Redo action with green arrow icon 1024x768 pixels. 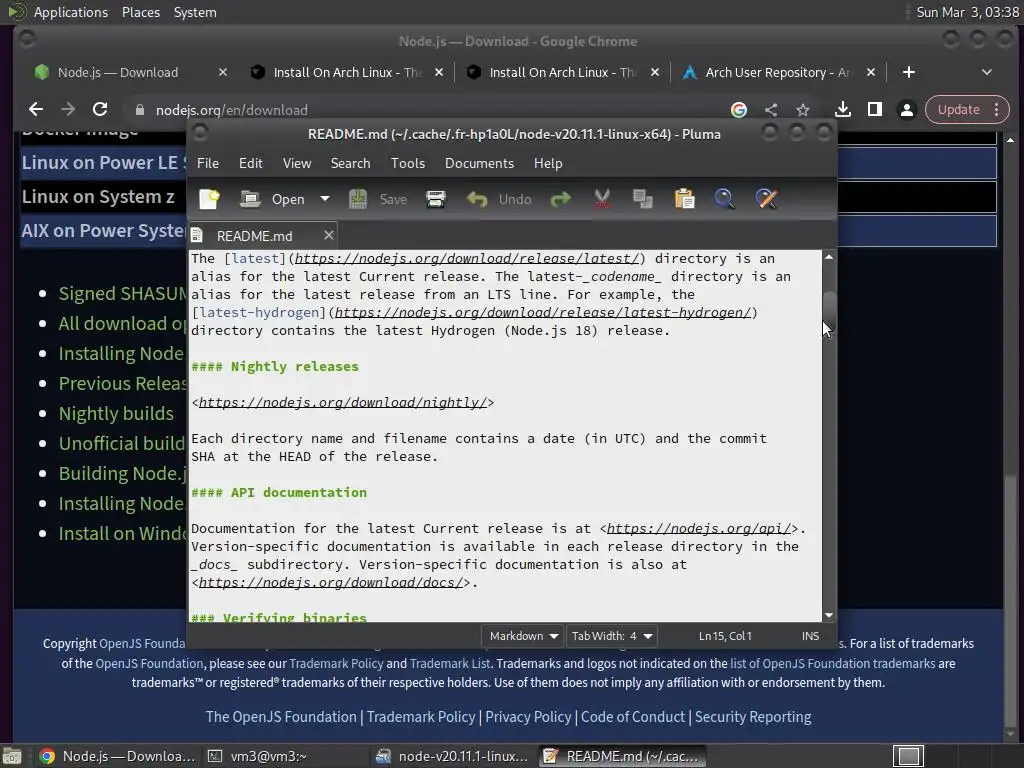click(x=560, y=199)
